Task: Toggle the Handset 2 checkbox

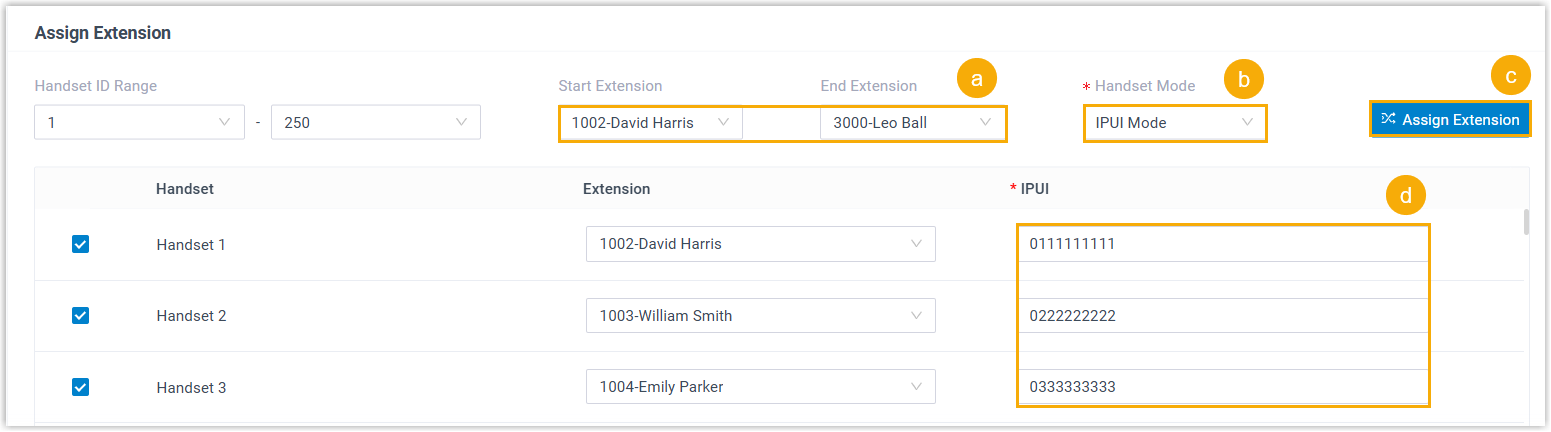Action: click(x=81, y=316)
